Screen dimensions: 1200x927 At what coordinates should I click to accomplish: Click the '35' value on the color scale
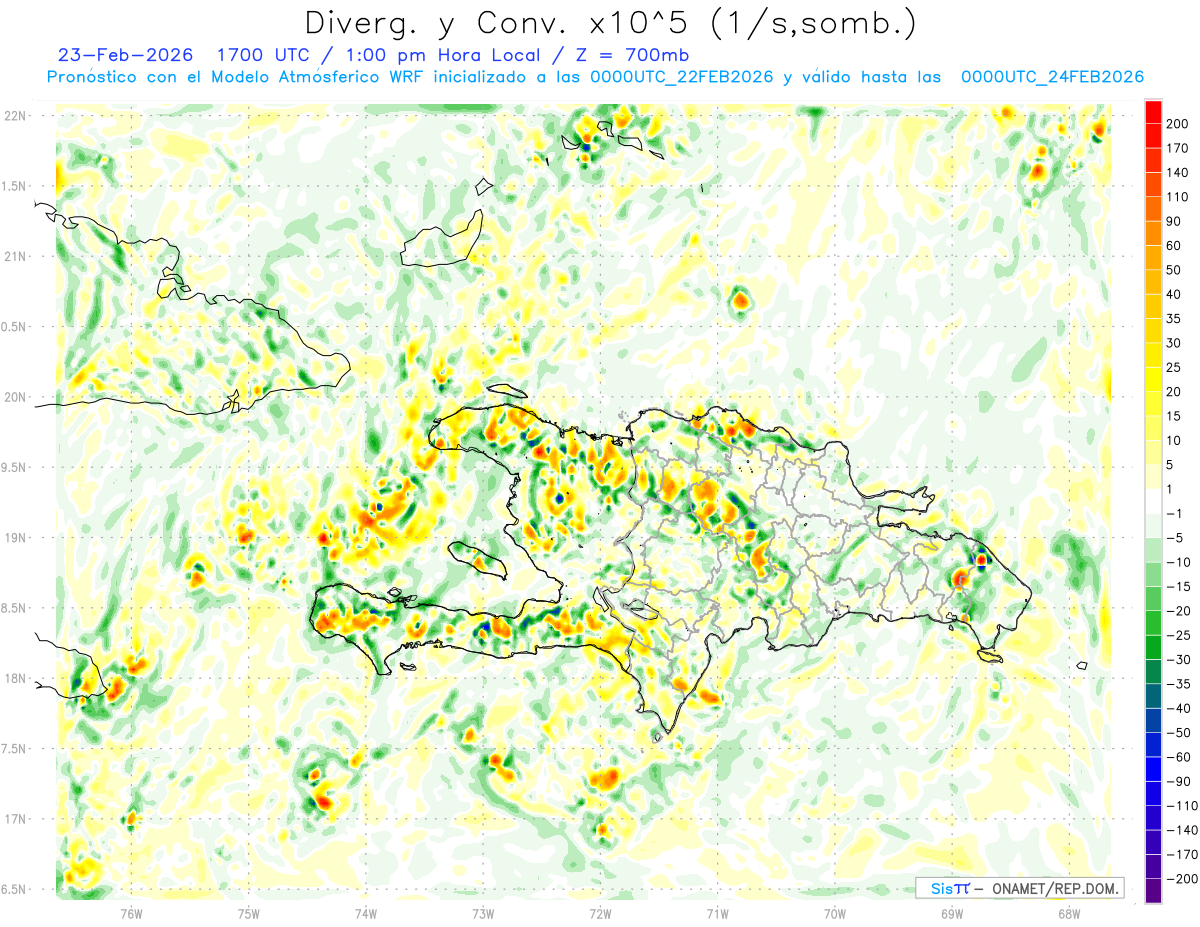point(1175,318)
